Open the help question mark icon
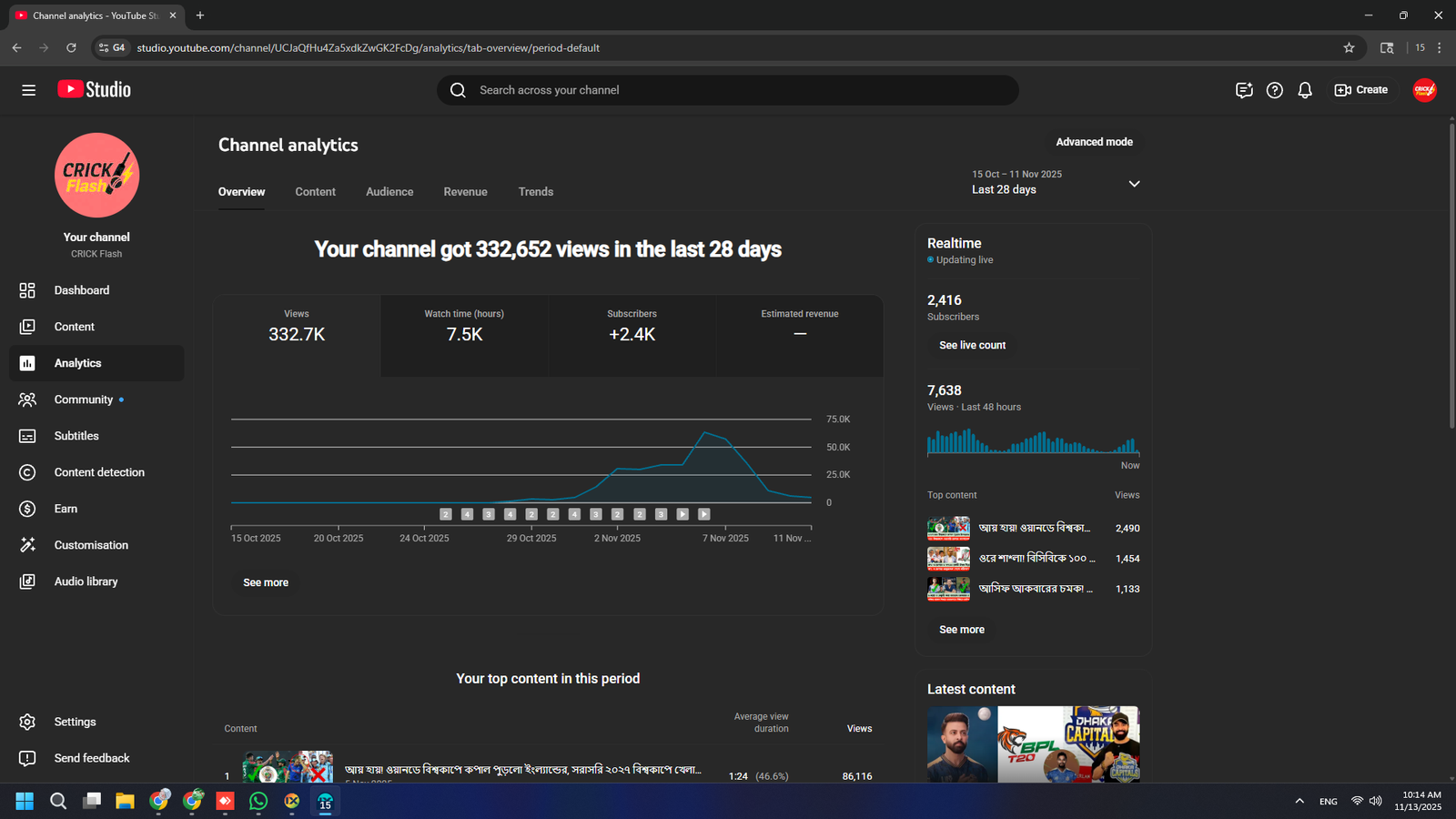The height and width of the screenshot is (819, 1456). coord(1275,90)
